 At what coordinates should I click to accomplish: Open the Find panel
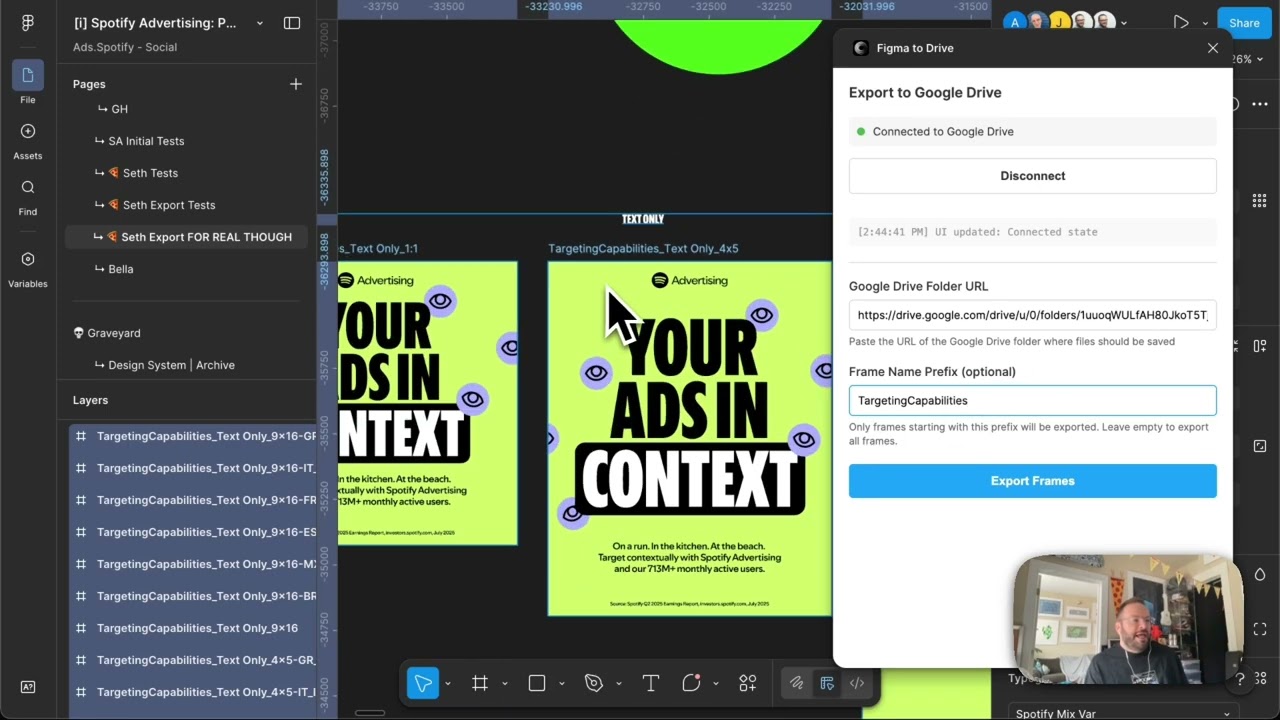click(x=28, y=196)
